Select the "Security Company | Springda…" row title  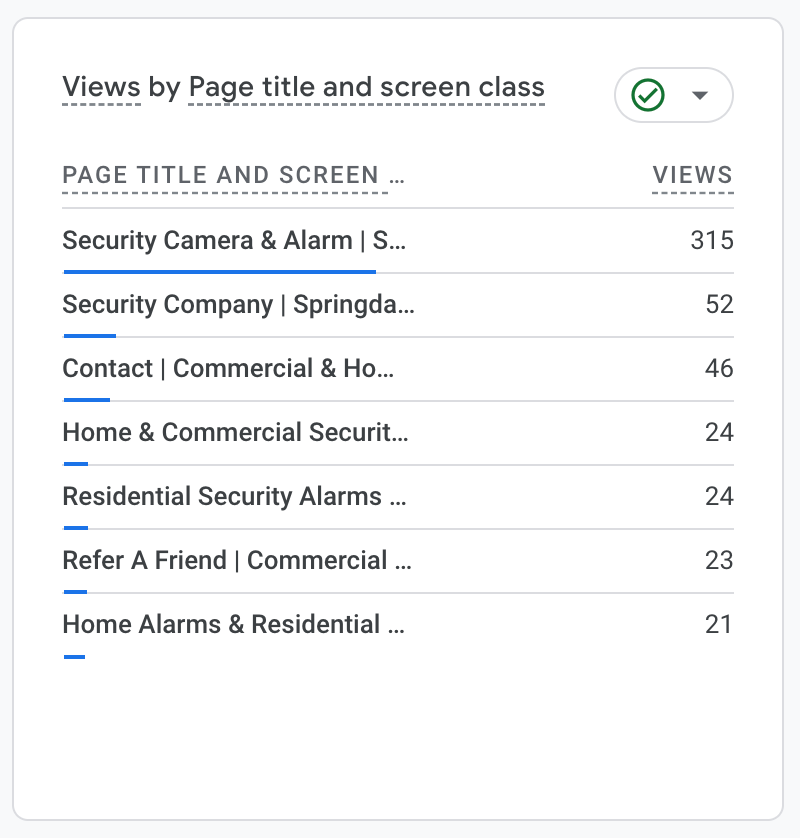point(238,304)
